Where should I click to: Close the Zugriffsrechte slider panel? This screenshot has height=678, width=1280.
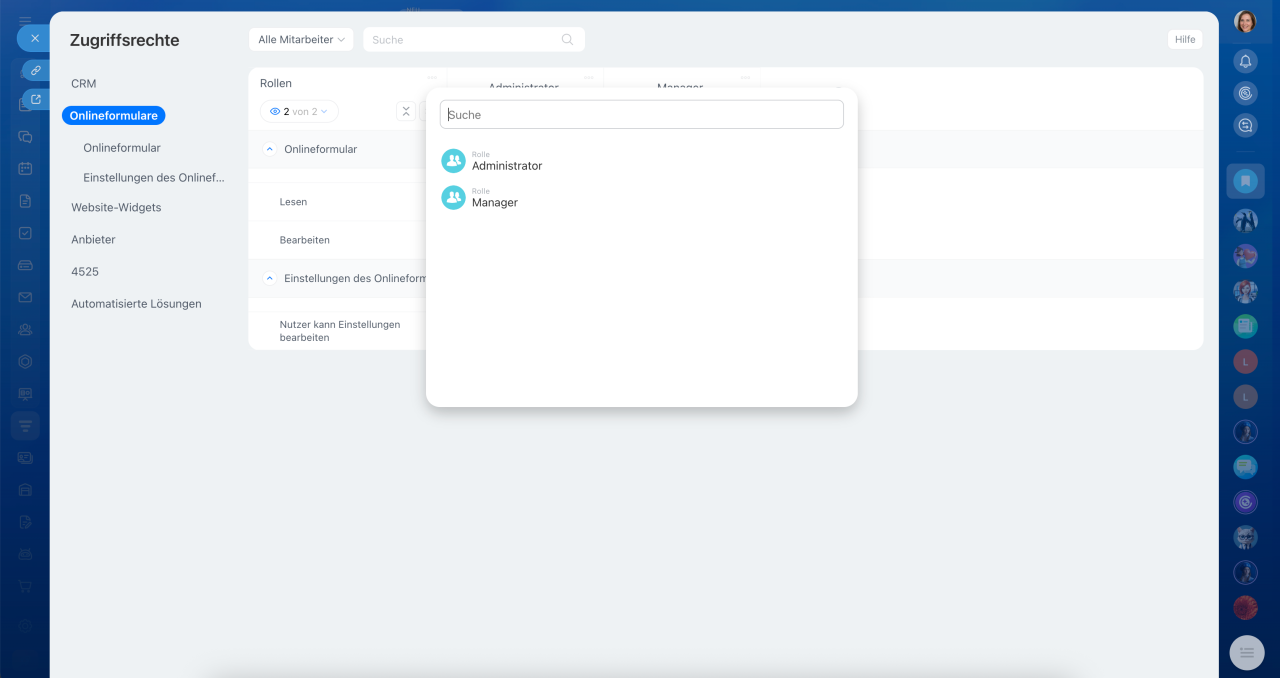34,38
